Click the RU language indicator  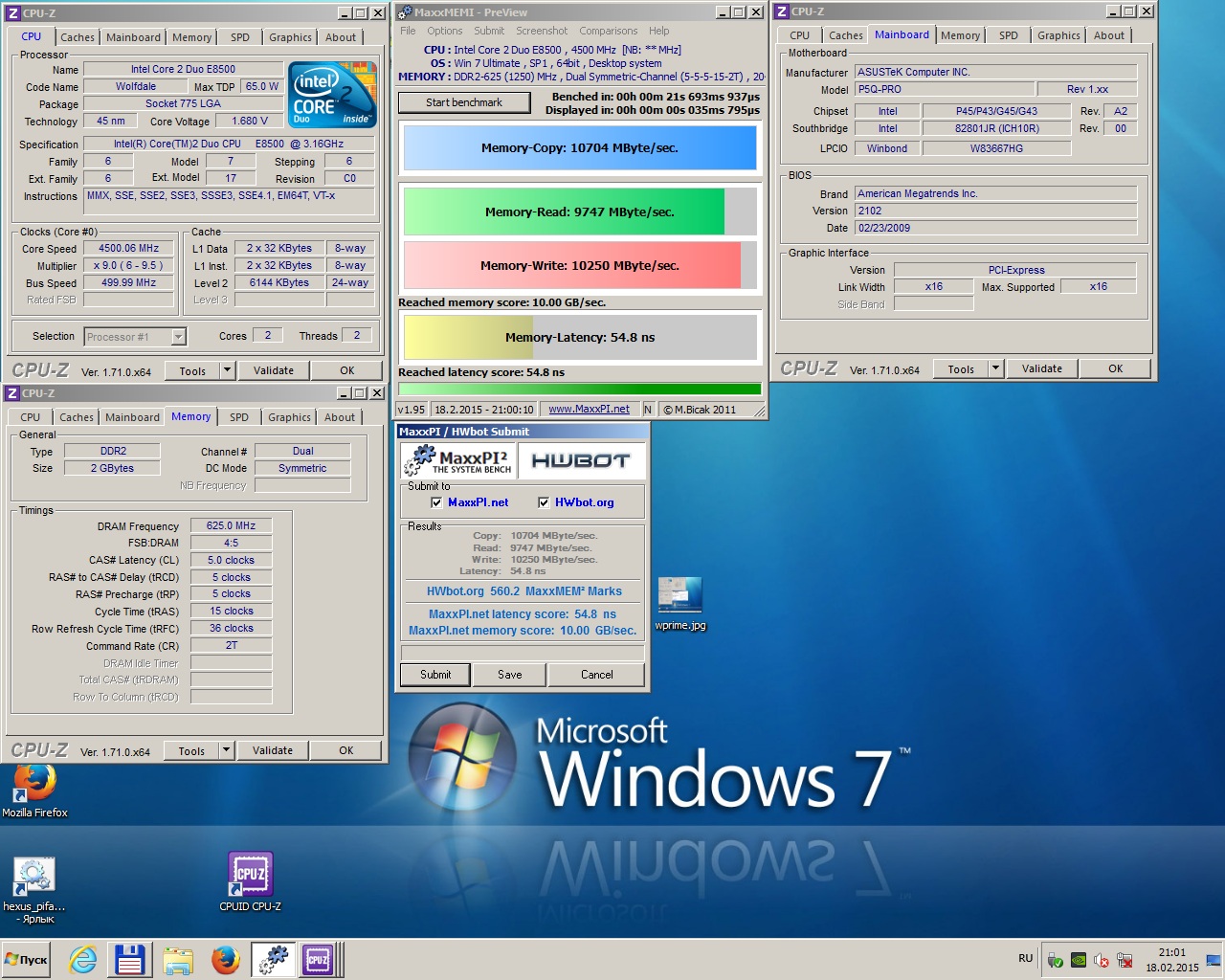point(1025,958)
